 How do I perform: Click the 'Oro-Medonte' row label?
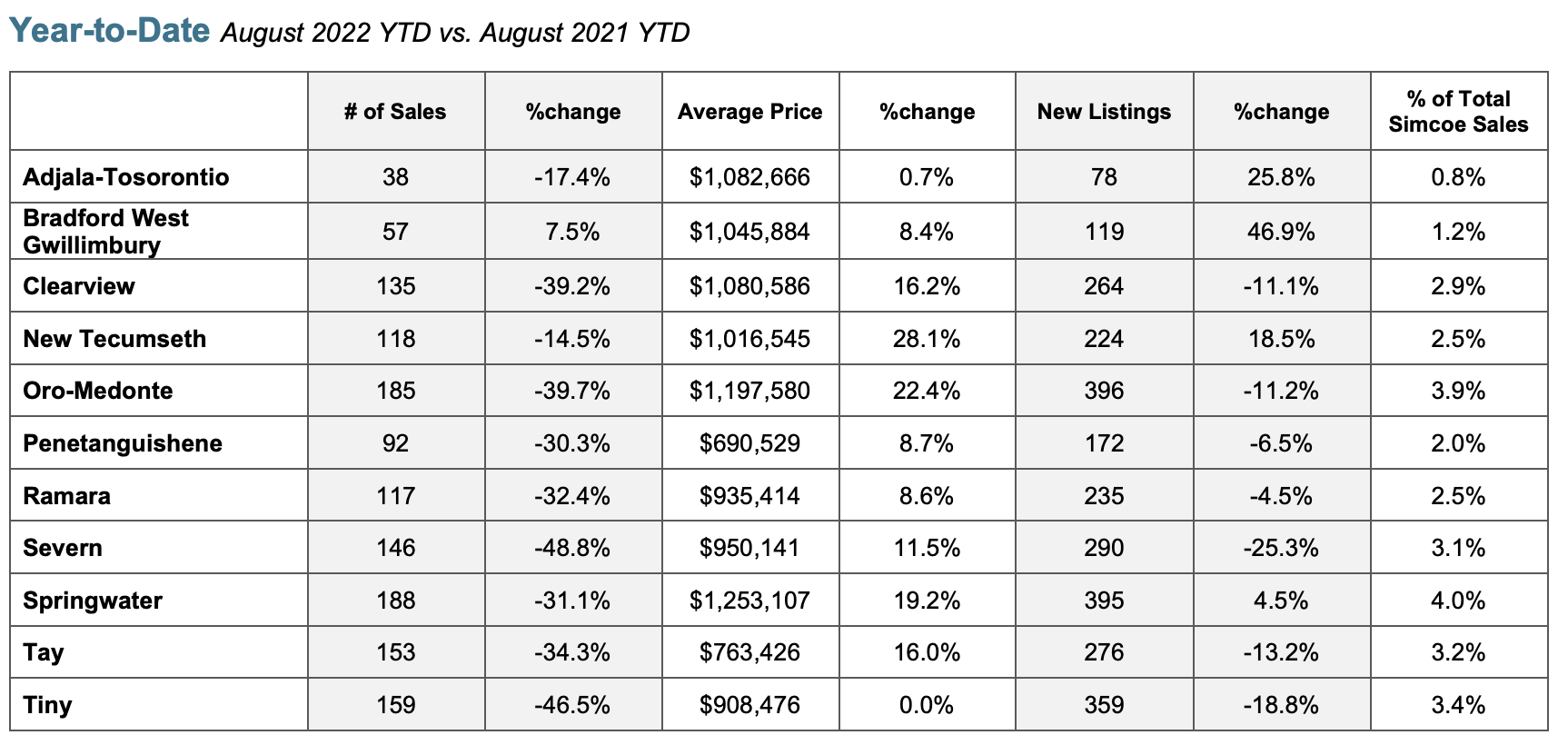coord(98,391)
